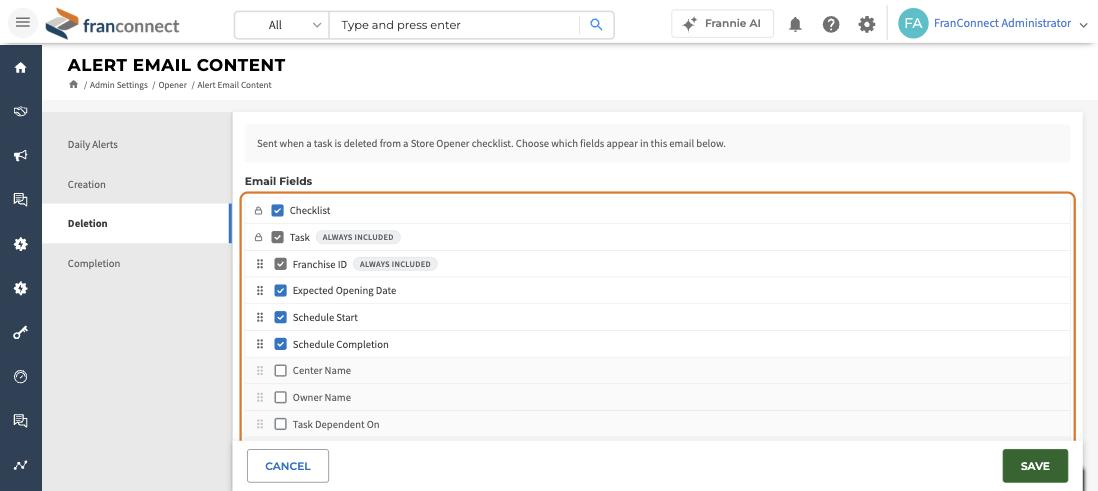Click the Center Name drag handle
1098x491 pixels.
click(260, 371)
